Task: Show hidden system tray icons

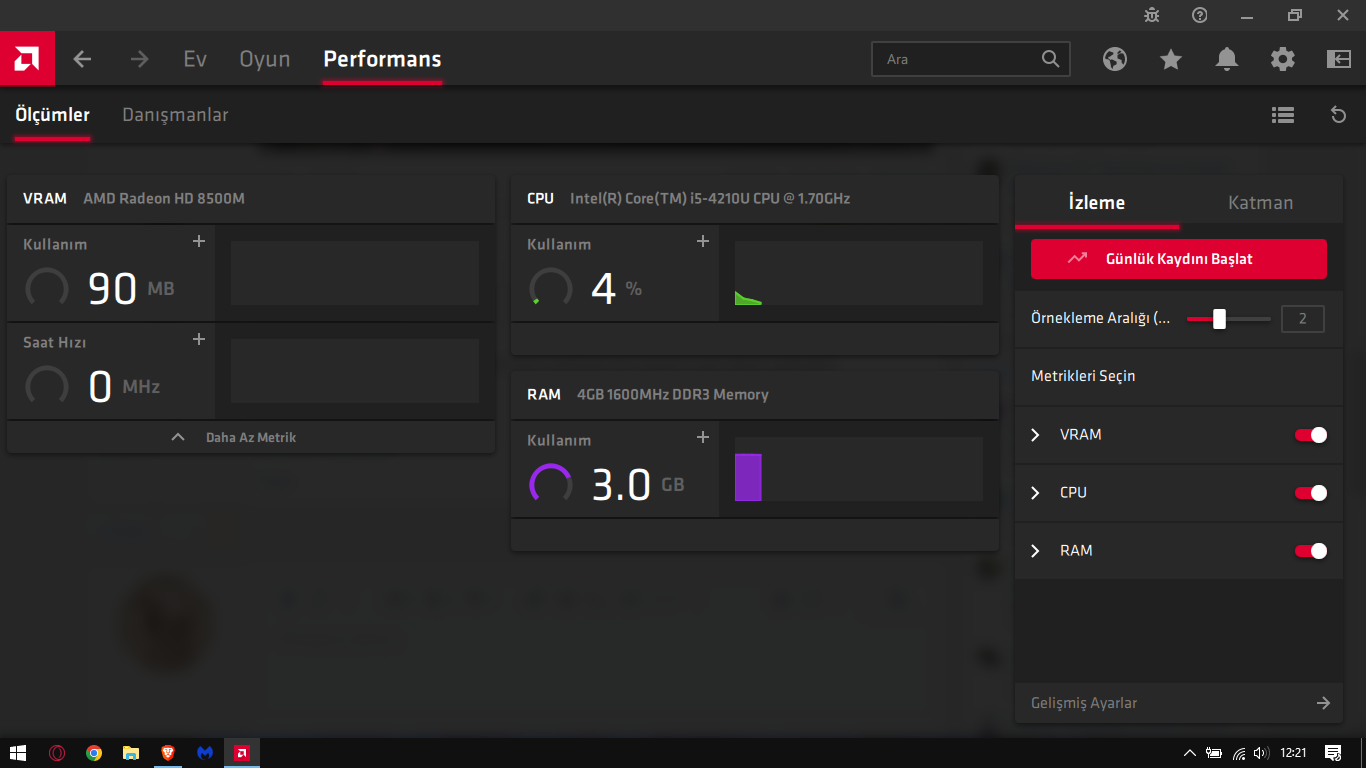Action: pos(1190,753)
